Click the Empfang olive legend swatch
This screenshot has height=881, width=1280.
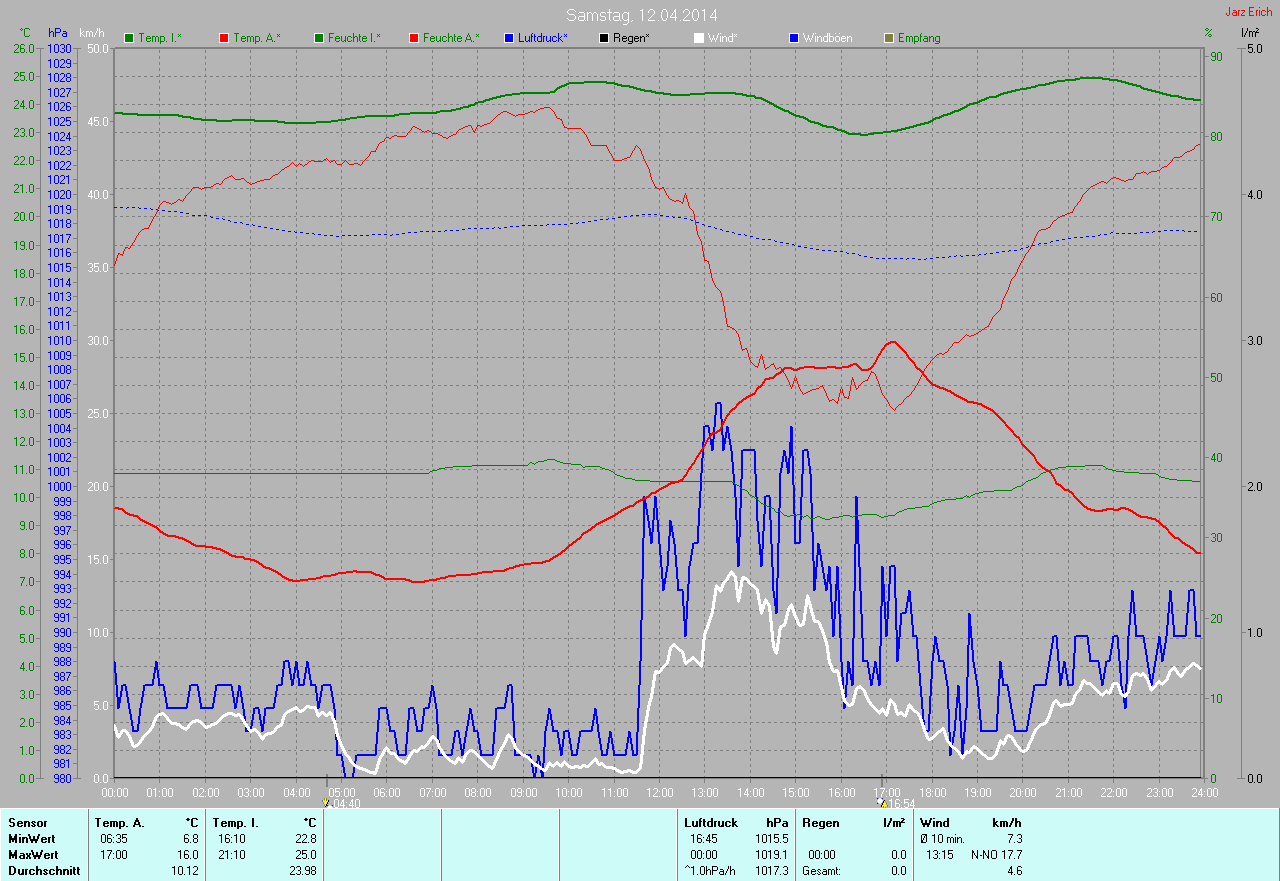pos(889,38)
